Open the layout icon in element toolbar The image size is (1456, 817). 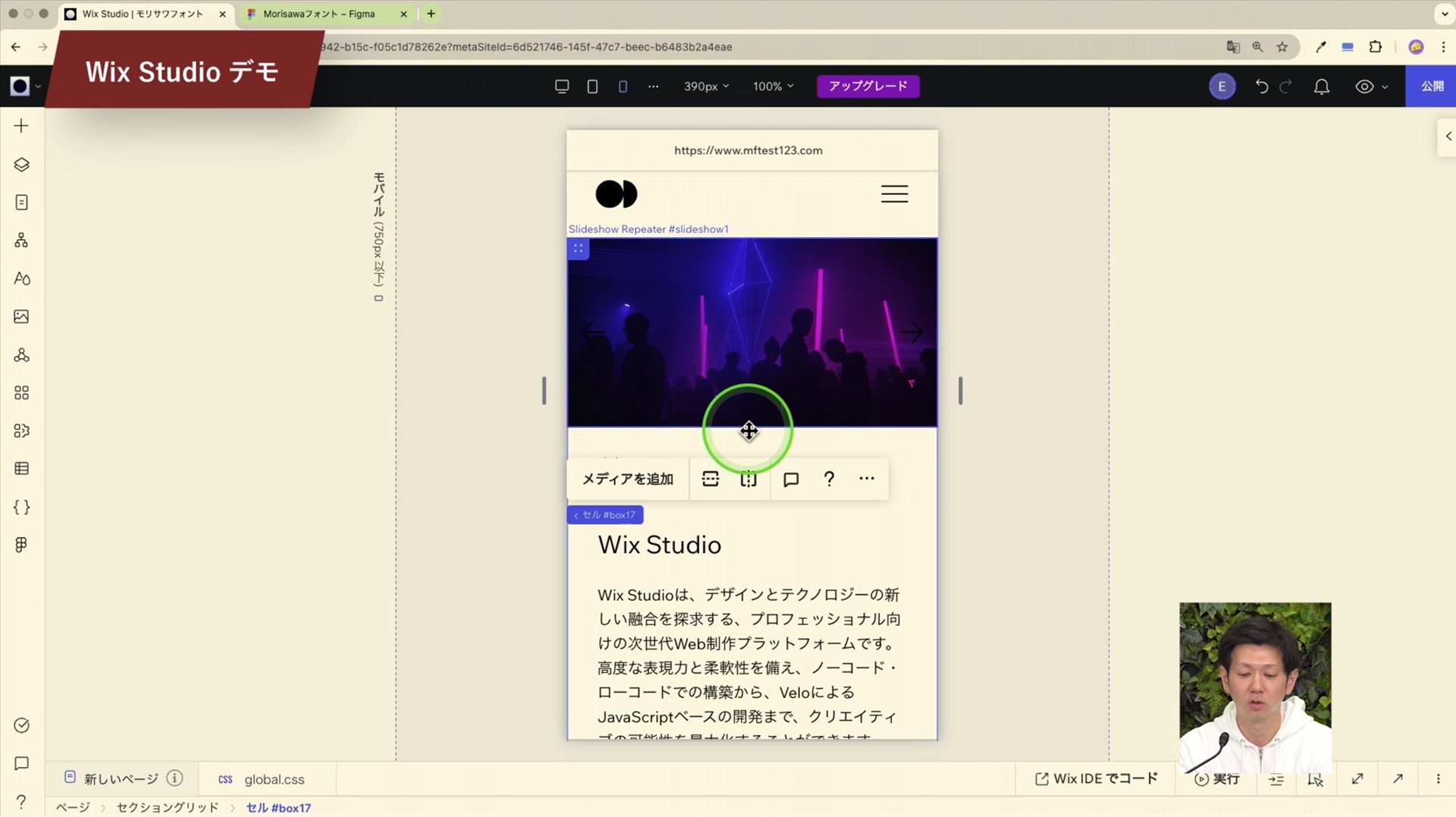711,479
